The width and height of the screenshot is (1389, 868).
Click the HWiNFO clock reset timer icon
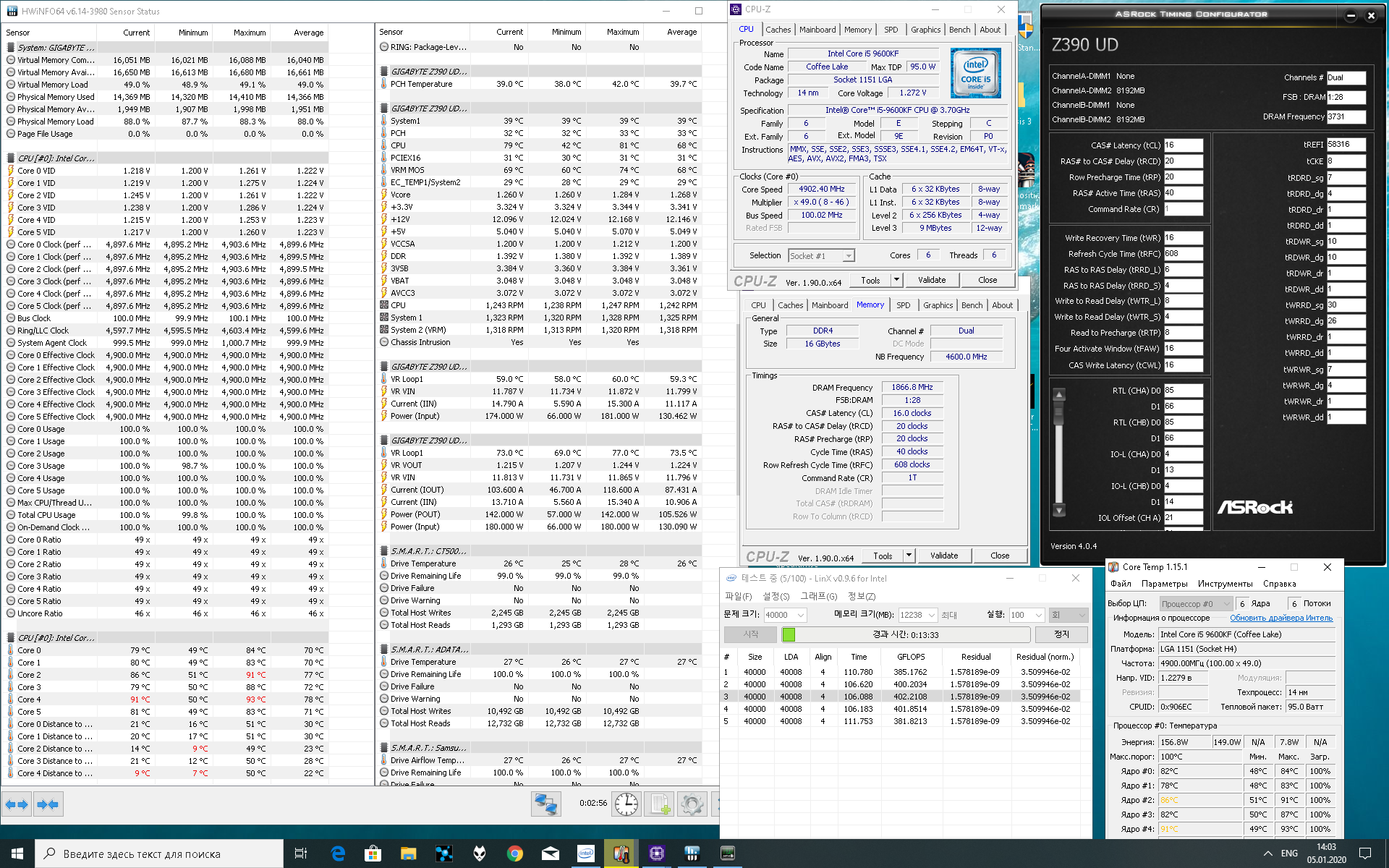click(x=626, y=804)
